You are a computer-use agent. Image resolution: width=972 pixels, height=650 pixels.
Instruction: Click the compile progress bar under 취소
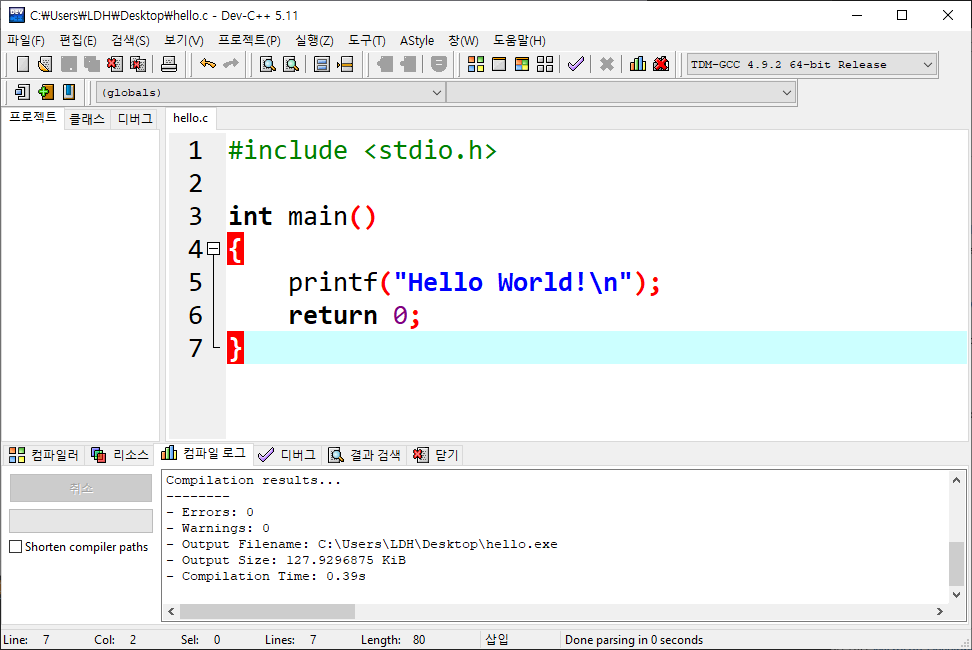pyautogui.click(x=81, y=521)
